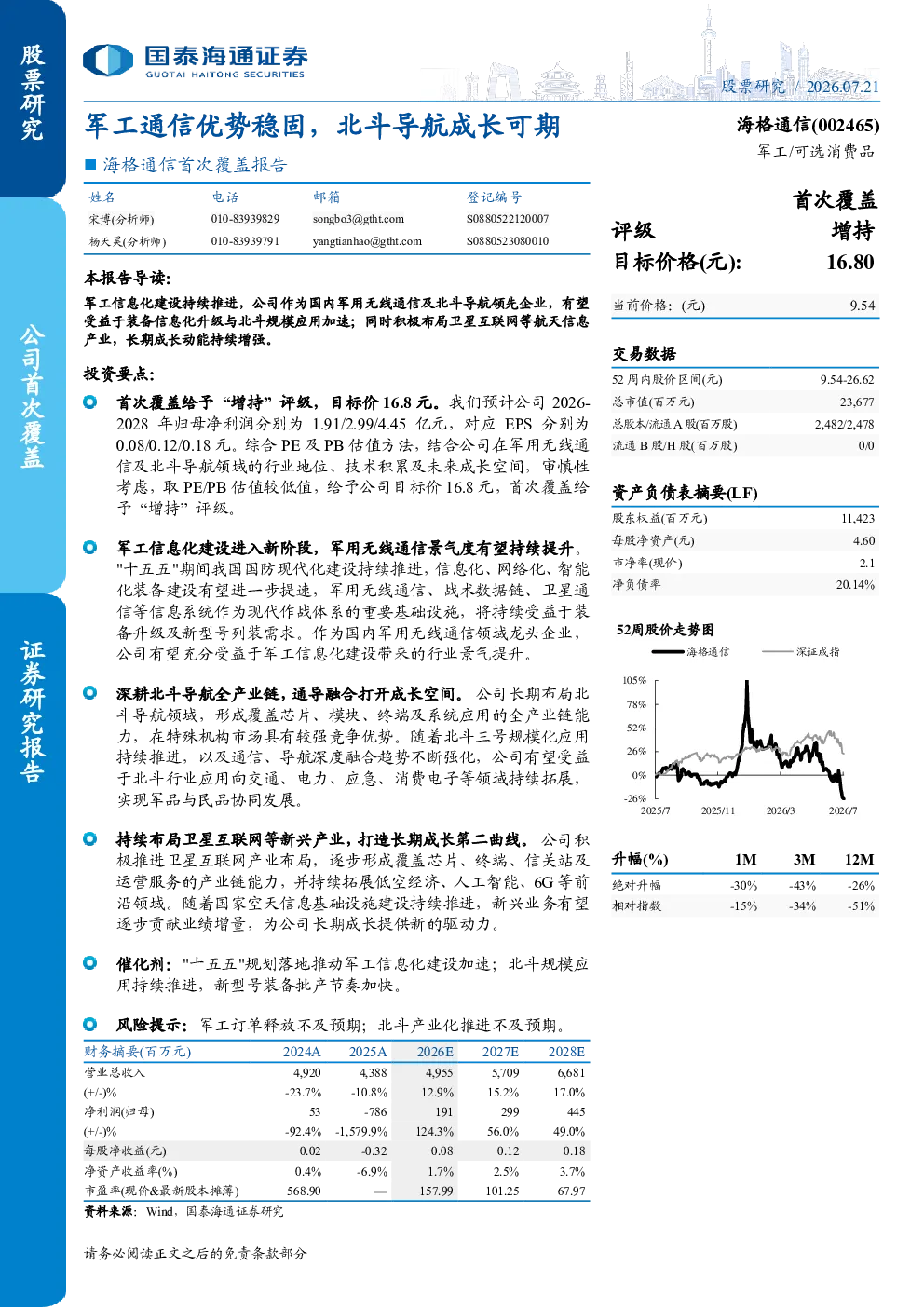This screenshot has width=924, height=1307.
Task: Click analyst name 宋博(分析师)
Action: pos(121,220)
